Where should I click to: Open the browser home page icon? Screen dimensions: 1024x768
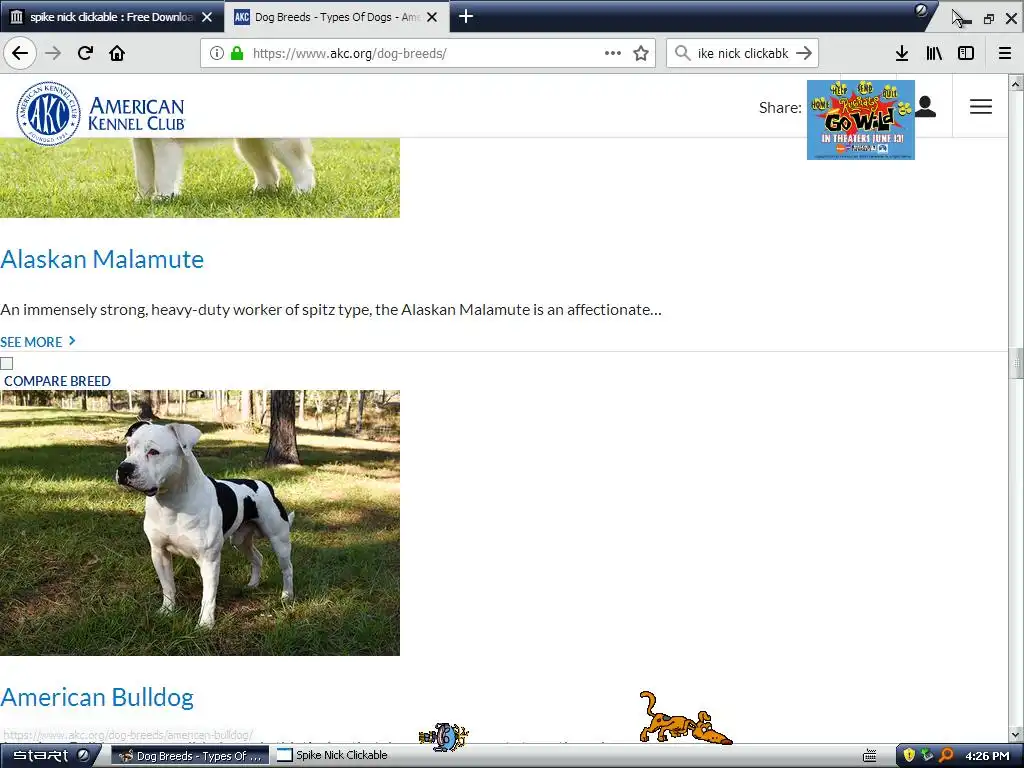(117, 53)
